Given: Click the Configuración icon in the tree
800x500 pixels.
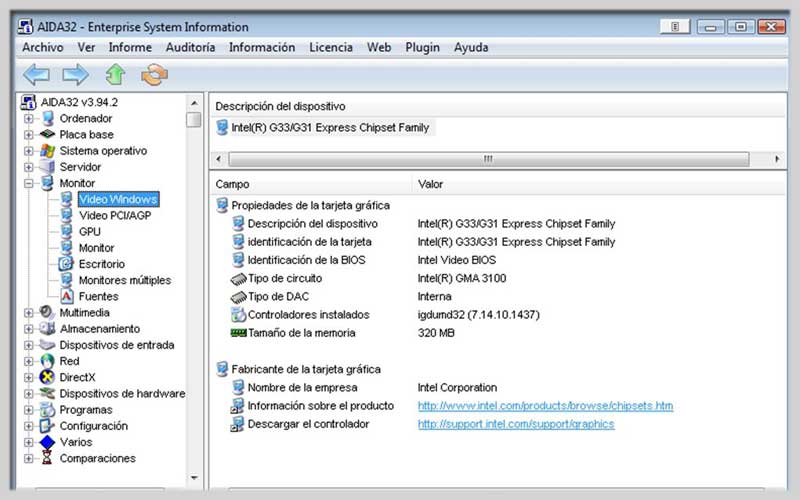Looking at the screenshot, I should point(47,426).
